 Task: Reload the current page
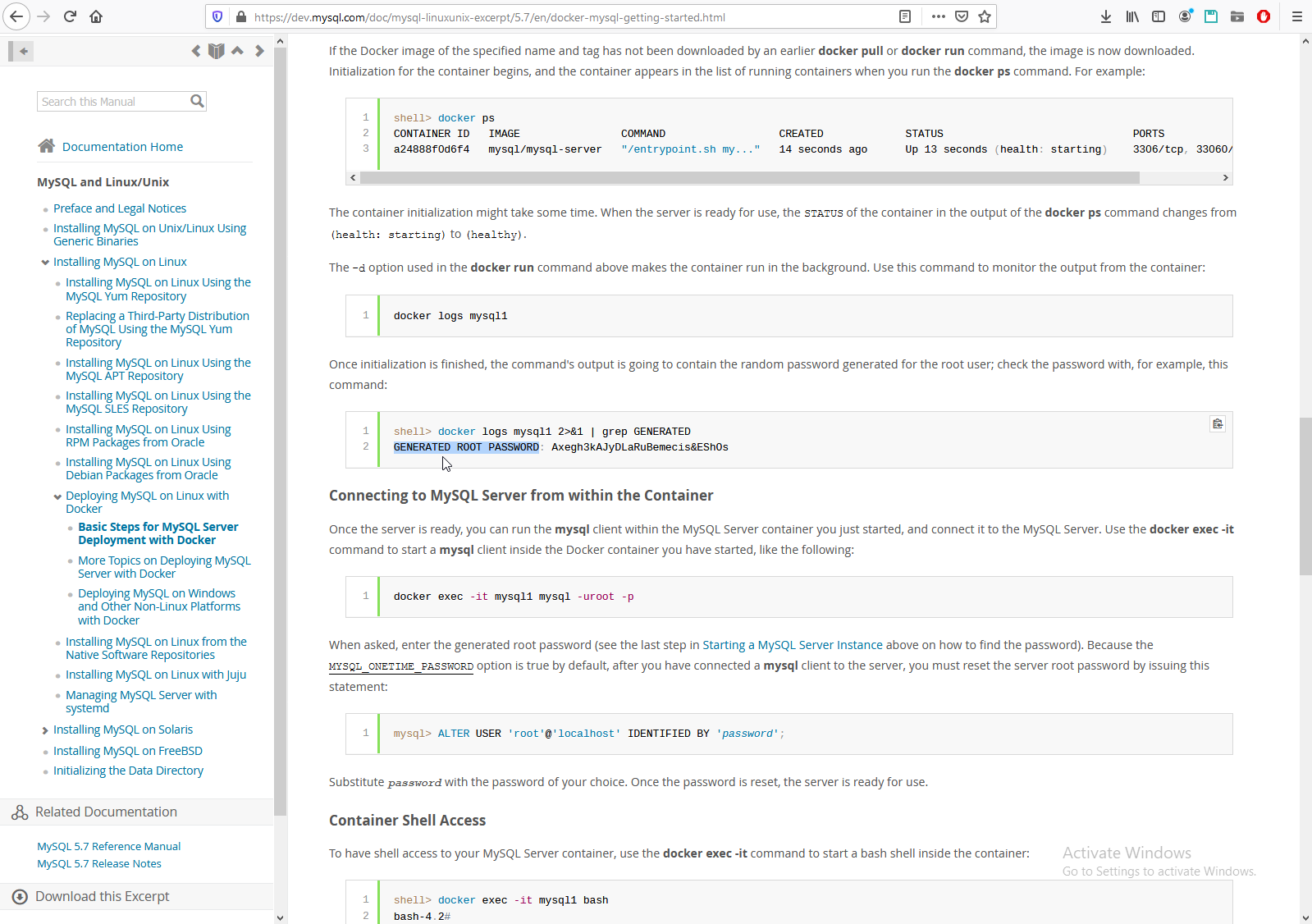tap(70, 16)
